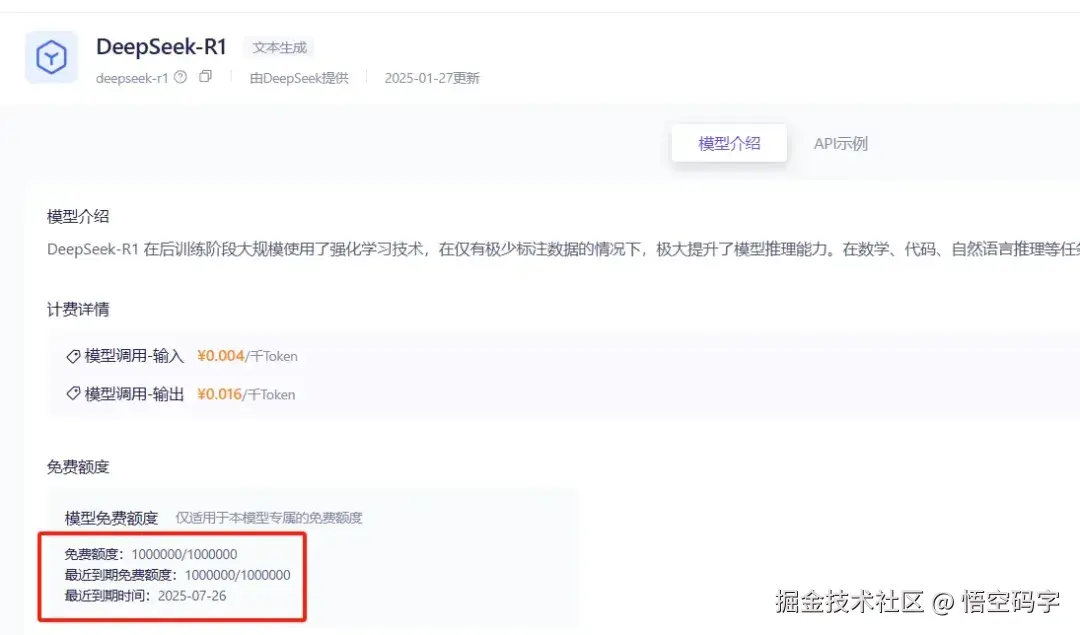
Task: Click the ¥0.004/千Token input price
Action: (x=247, y=356)
